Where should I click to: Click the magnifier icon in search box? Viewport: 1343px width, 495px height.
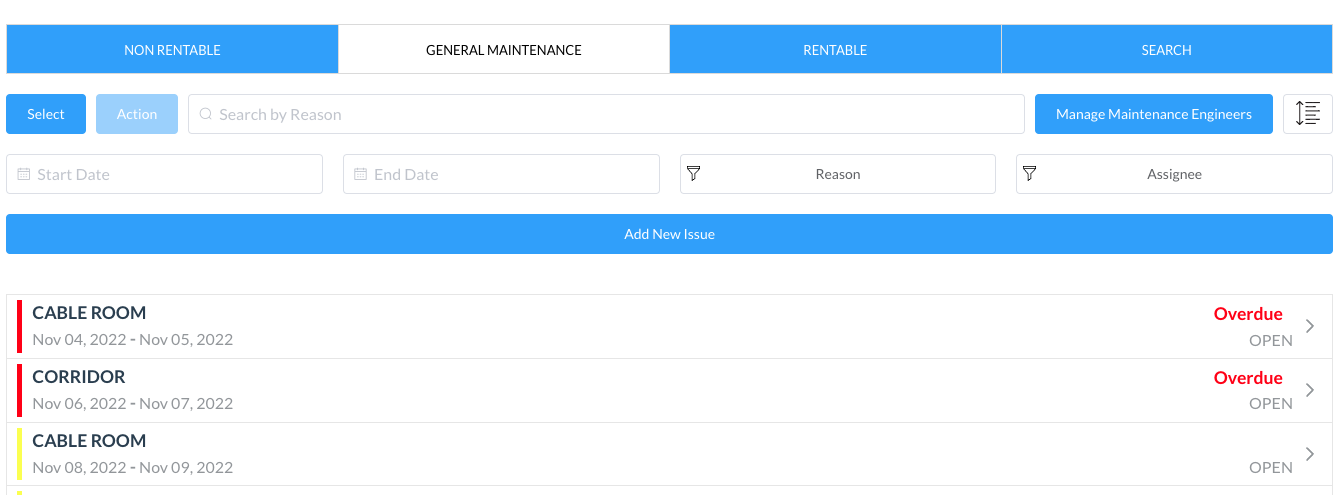point(206,114)
